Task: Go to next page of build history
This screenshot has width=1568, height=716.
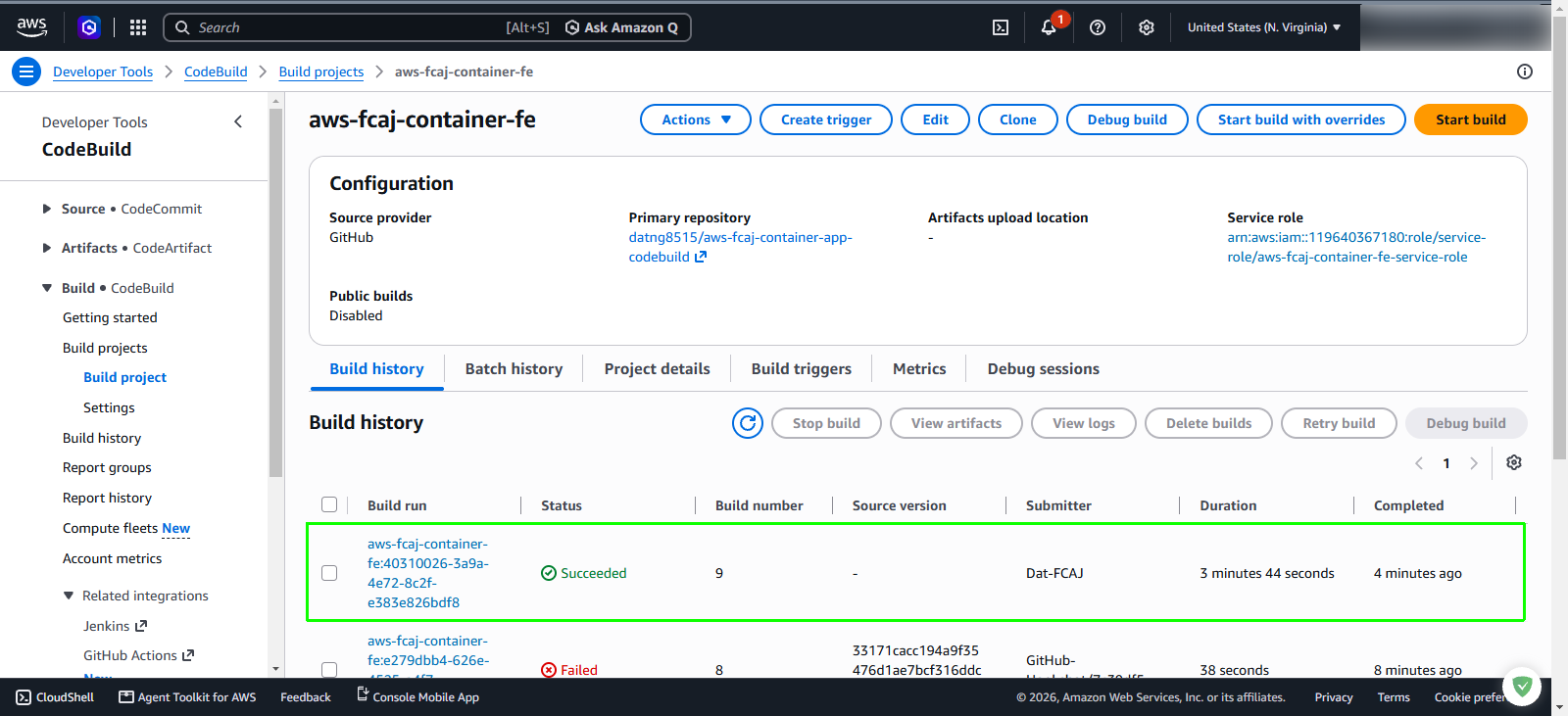Action: click(1474, 463)
